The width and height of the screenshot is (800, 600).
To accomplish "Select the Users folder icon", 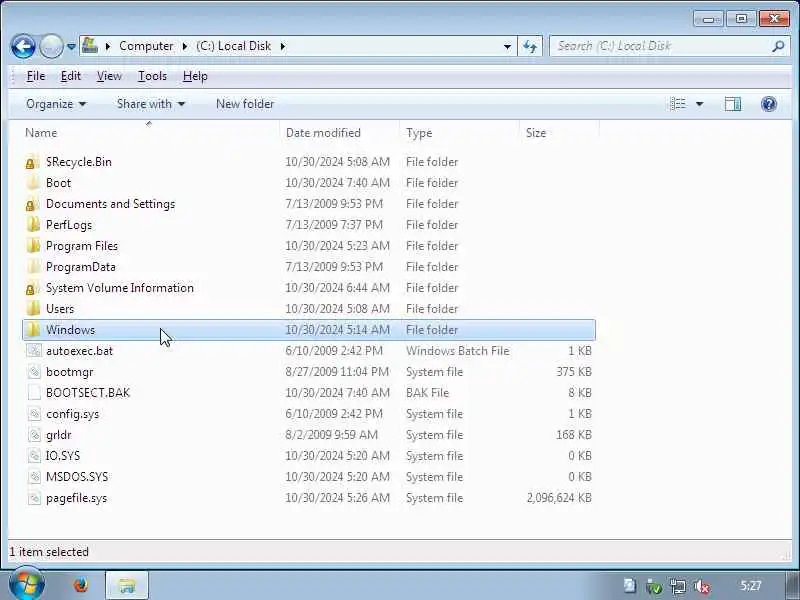I will pos(33,309).
